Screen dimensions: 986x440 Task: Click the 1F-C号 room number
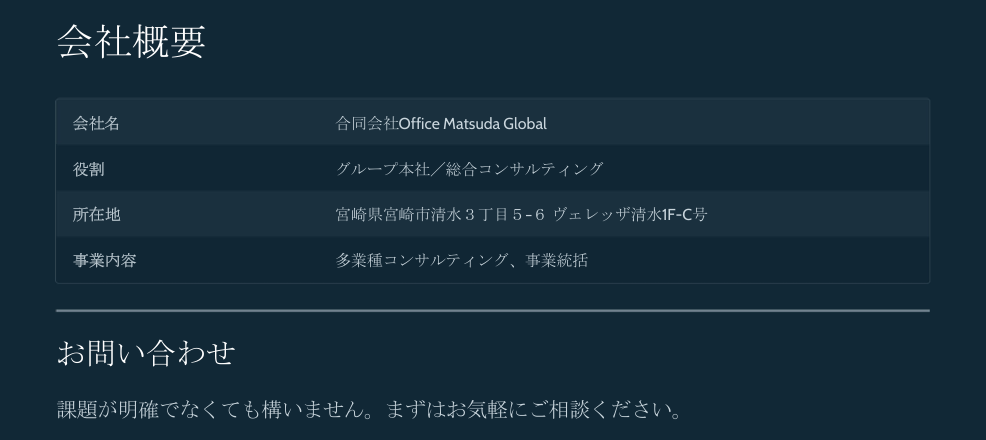(x=684, y=215)
